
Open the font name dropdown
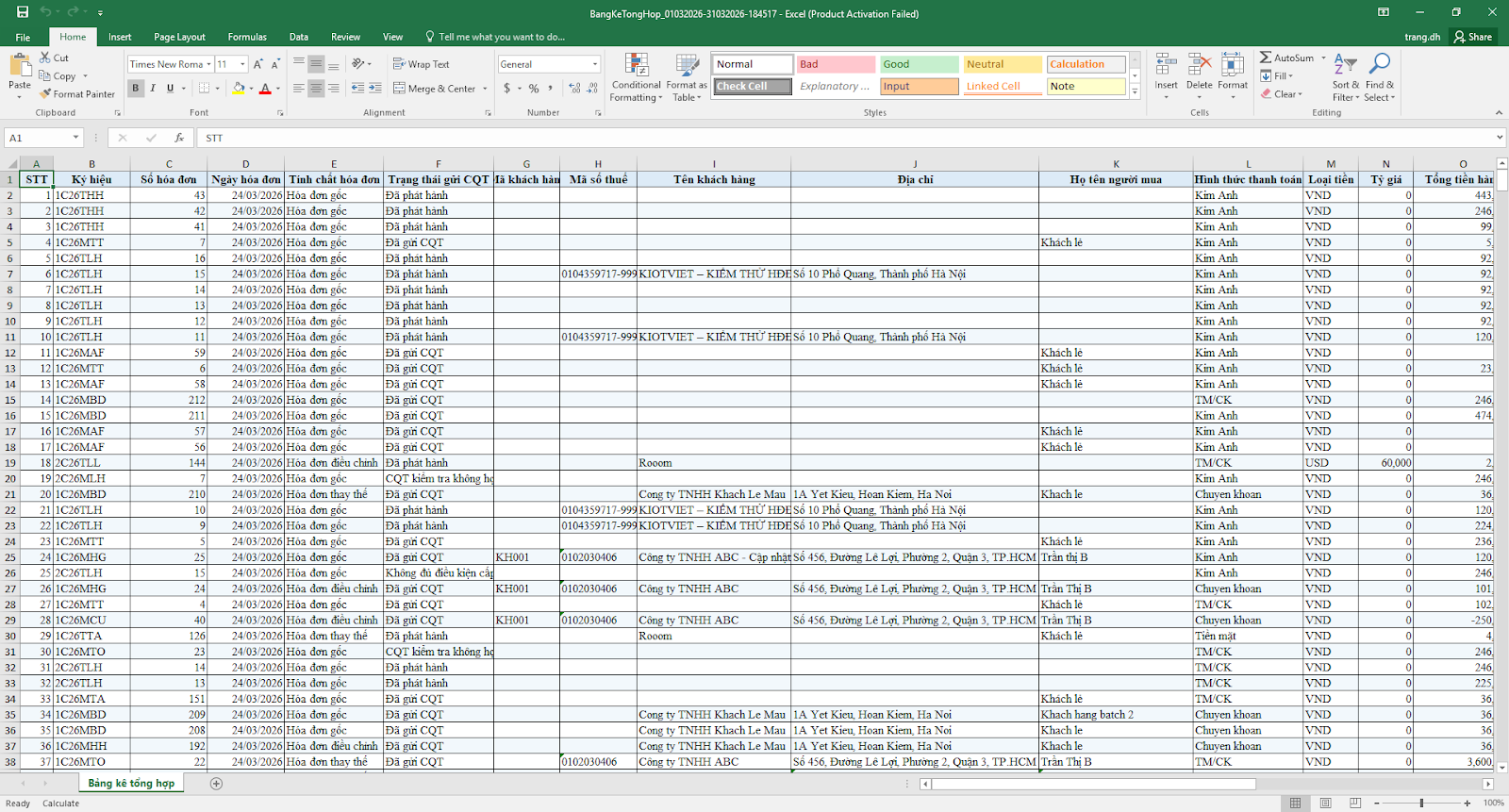coord(208,64)
